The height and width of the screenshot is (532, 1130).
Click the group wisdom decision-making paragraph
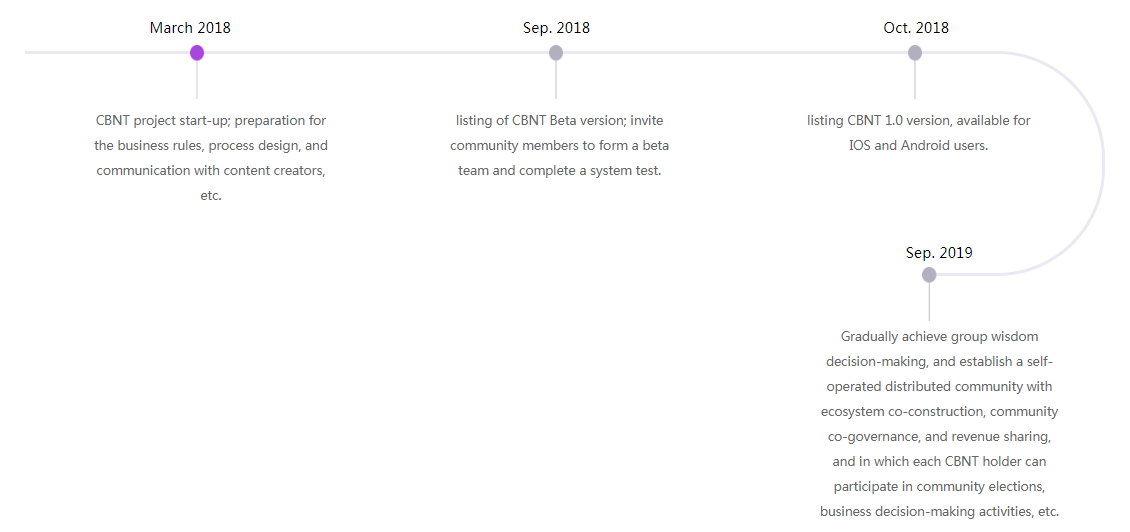[x=939, y=424]
